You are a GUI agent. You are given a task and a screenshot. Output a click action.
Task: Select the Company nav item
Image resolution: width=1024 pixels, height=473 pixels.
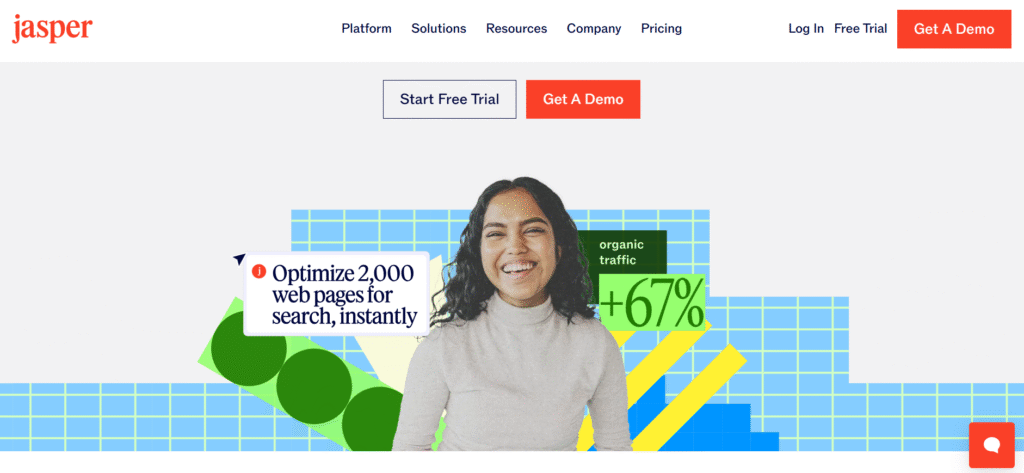(594, 29)
